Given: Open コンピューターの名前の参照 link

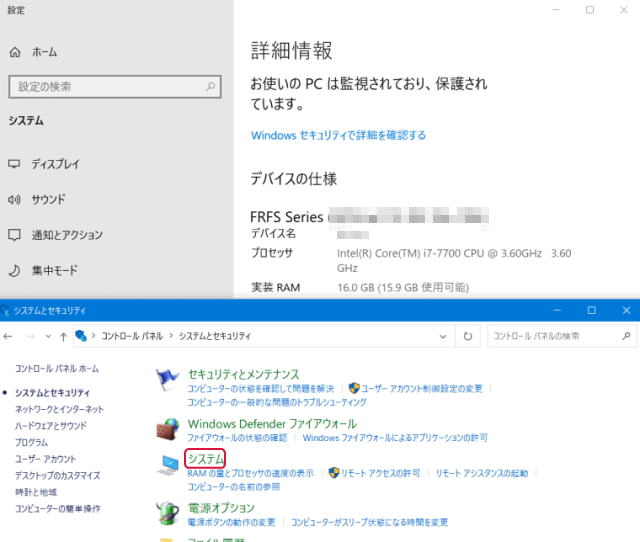Looking at the screenshot, I should pos(233,487).
